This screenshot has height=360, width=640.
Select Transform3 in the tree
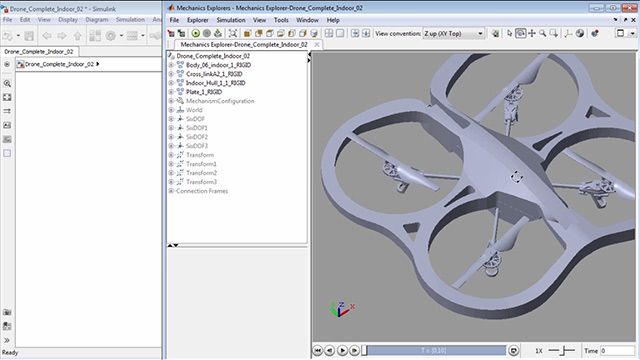(201, 182)
